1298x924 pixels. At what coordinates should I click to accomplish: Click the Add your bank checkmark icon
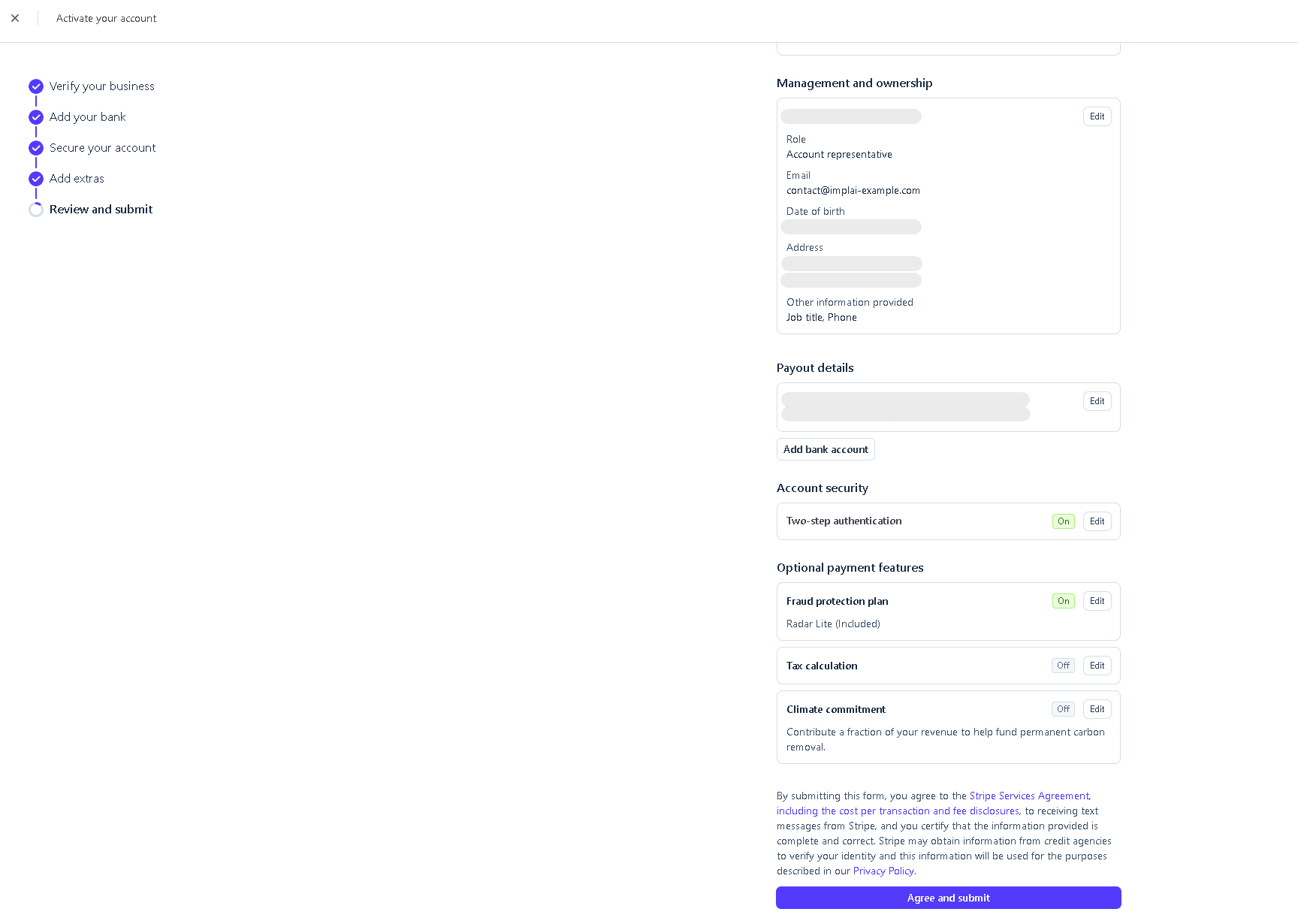pos(36,117)
